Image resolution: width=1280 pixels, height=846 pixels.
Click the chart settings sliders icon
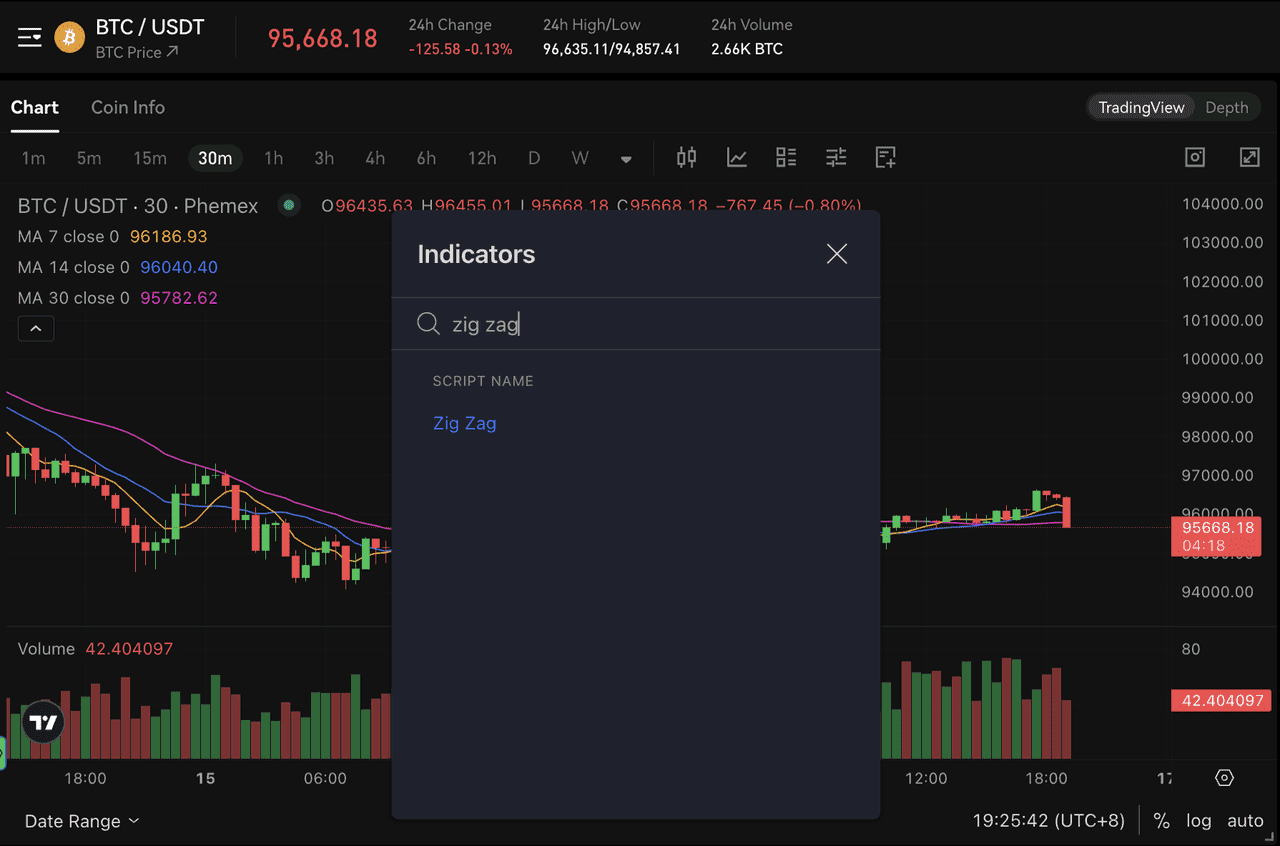tap(836, 157)
